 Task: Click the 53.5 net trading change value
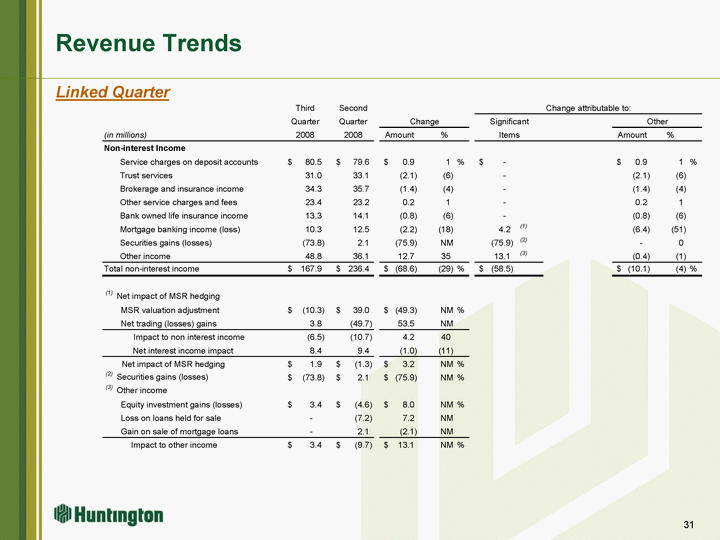[x=406, y=323]
